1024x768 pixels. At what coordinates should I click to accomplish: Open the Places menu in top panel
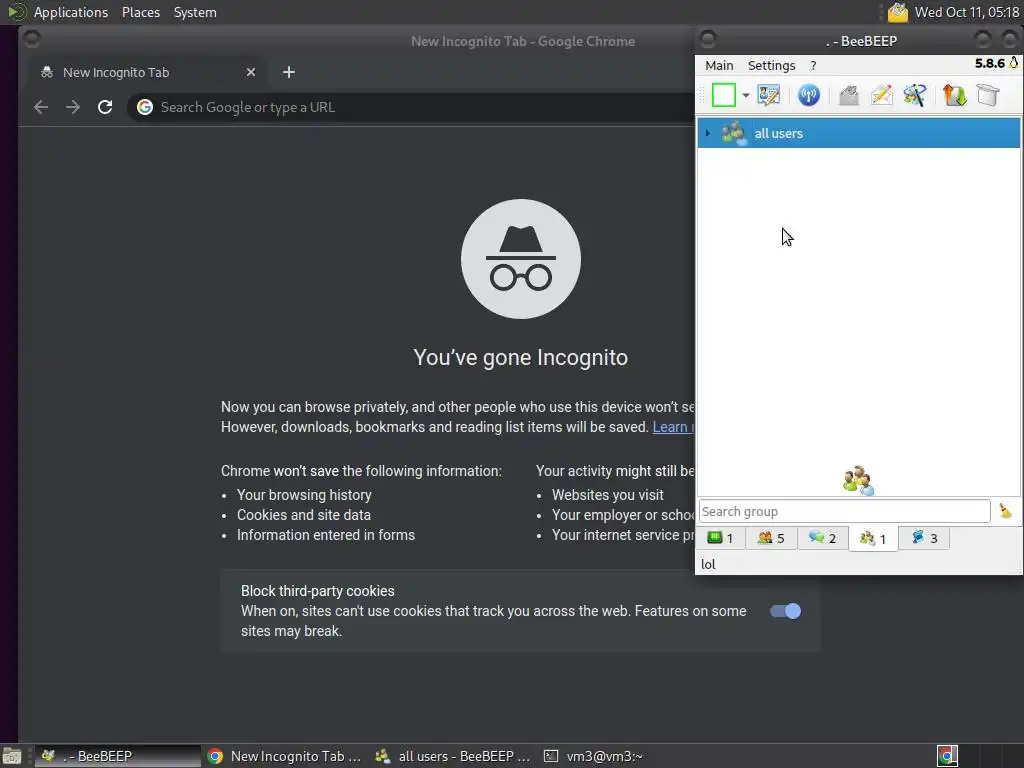click(x=140, y=12)
